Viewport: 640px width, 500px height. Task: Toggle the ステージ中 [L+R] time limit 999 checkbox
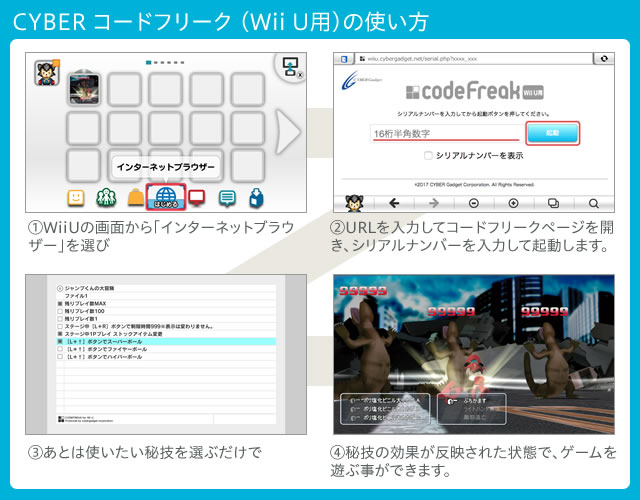[60, 327]
